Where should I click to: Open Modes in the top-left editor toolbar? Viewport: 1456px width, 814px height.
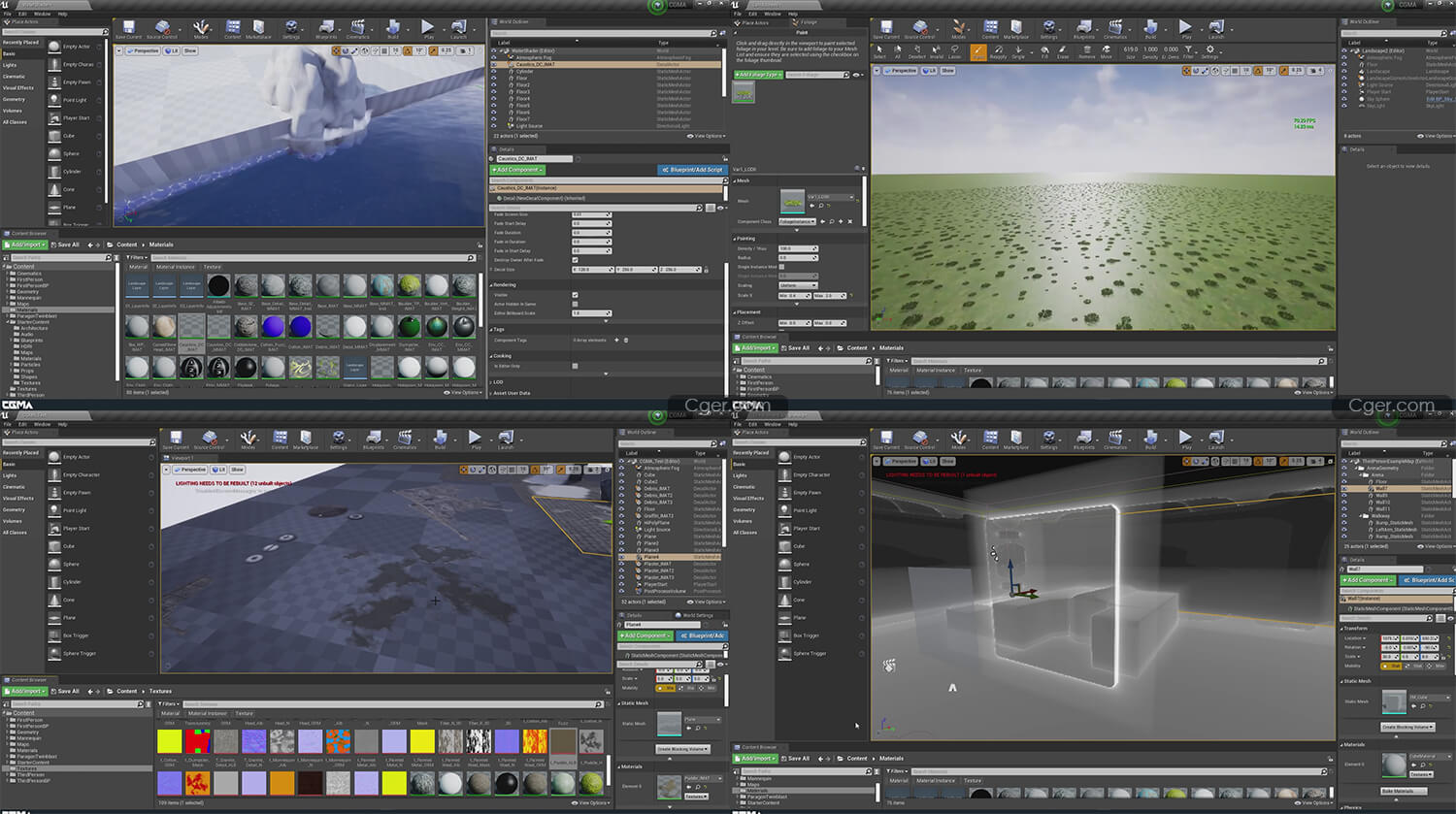point(201,29)
